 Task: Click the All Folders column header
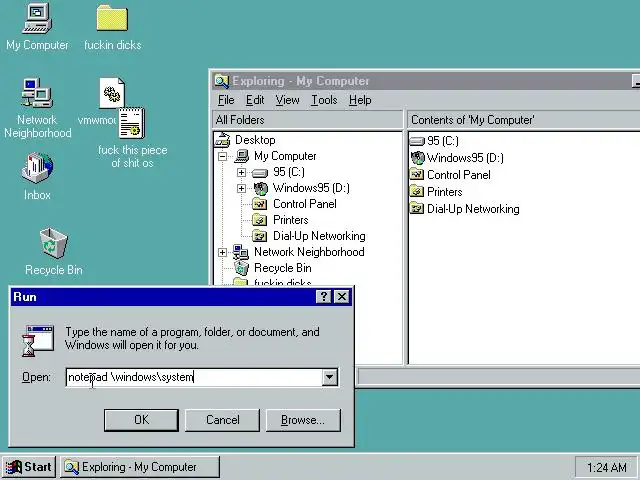pos(307,120)
